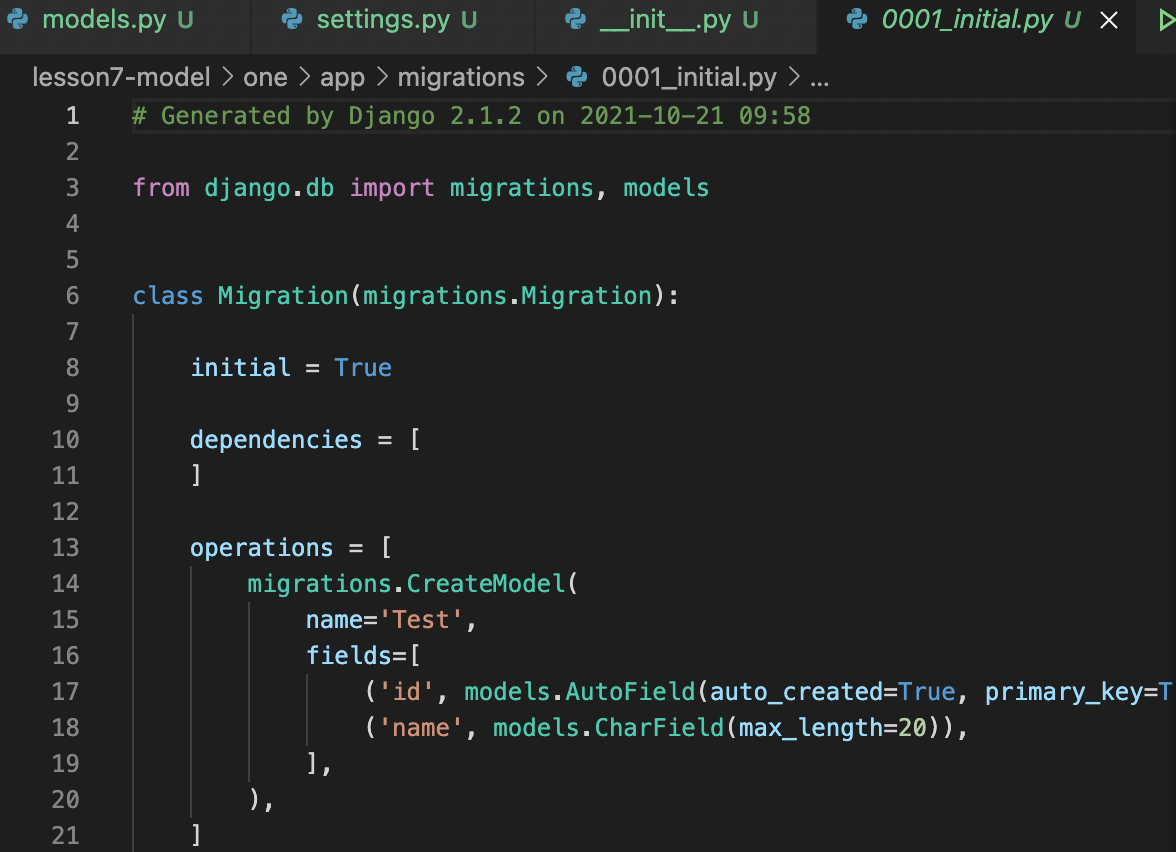Click 'dependencies' on line 10

click(x=276, y=440)
